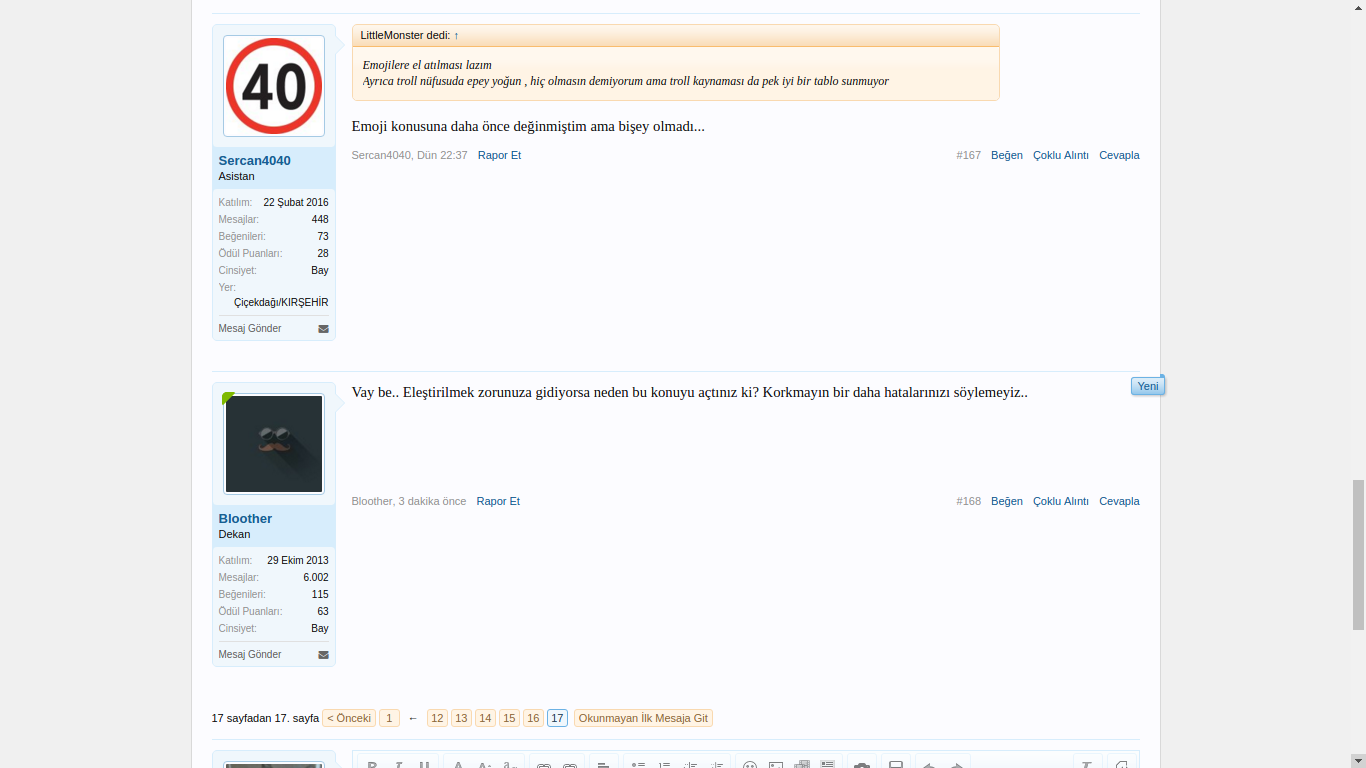Screen dimensions: 1366x768
Task: Open Sercan4040's speed-limit 40 avatar
Action: tap(274, 86)
